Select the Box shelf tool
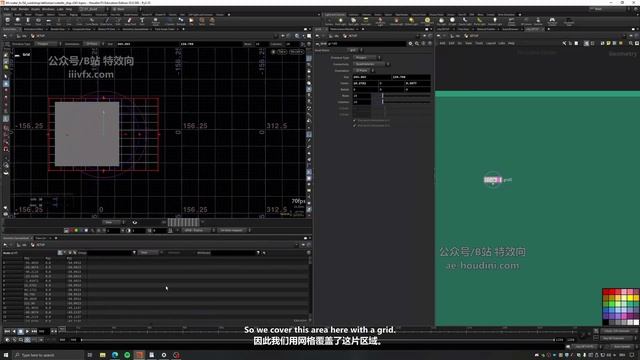This screenshot has width=640, height=360. 7,21
